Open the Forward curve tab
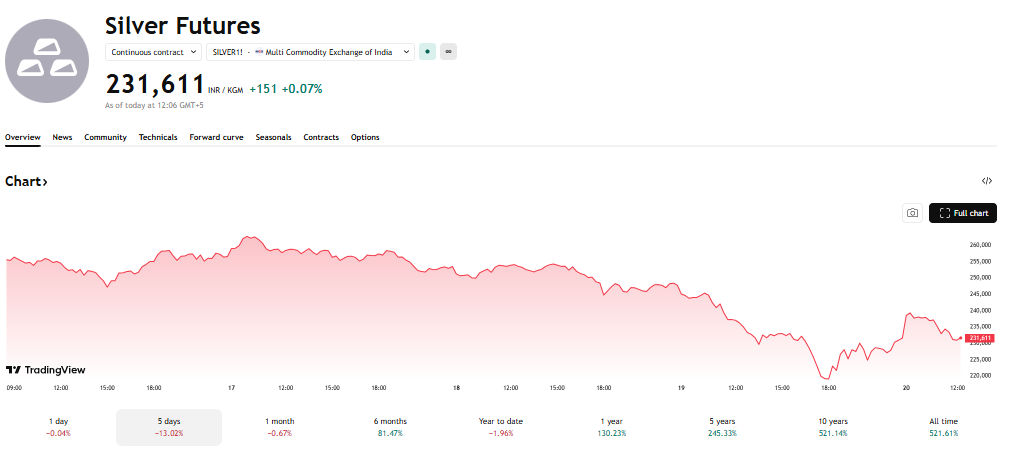Screen dimensions: 1025x451 pyautogui.click(x=216, y=137)
